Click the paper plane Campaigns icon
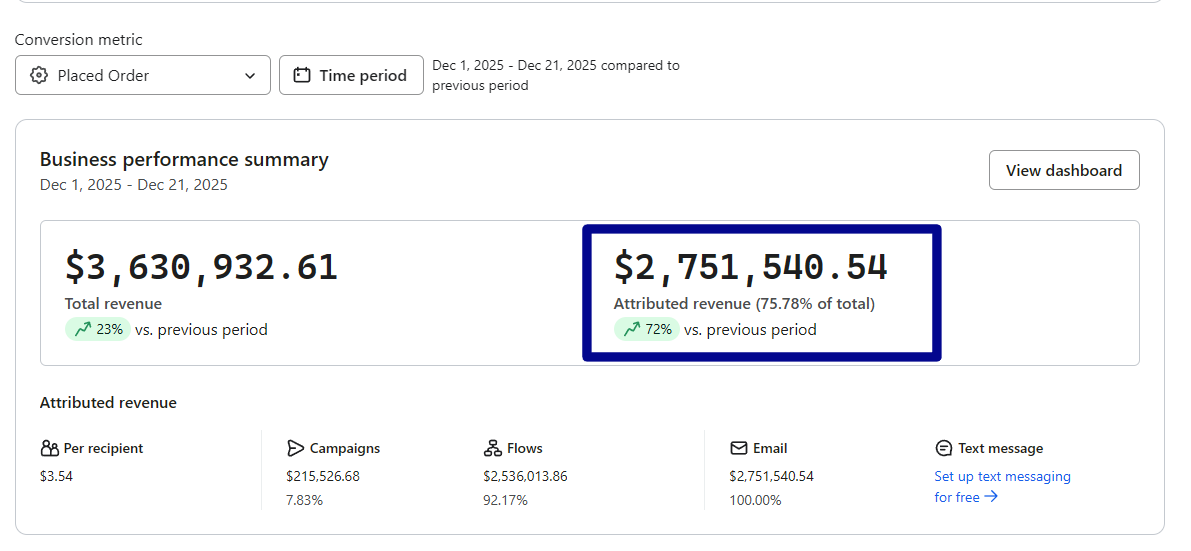Screen dimensions: 1191x551 click(x=295, y=449)
